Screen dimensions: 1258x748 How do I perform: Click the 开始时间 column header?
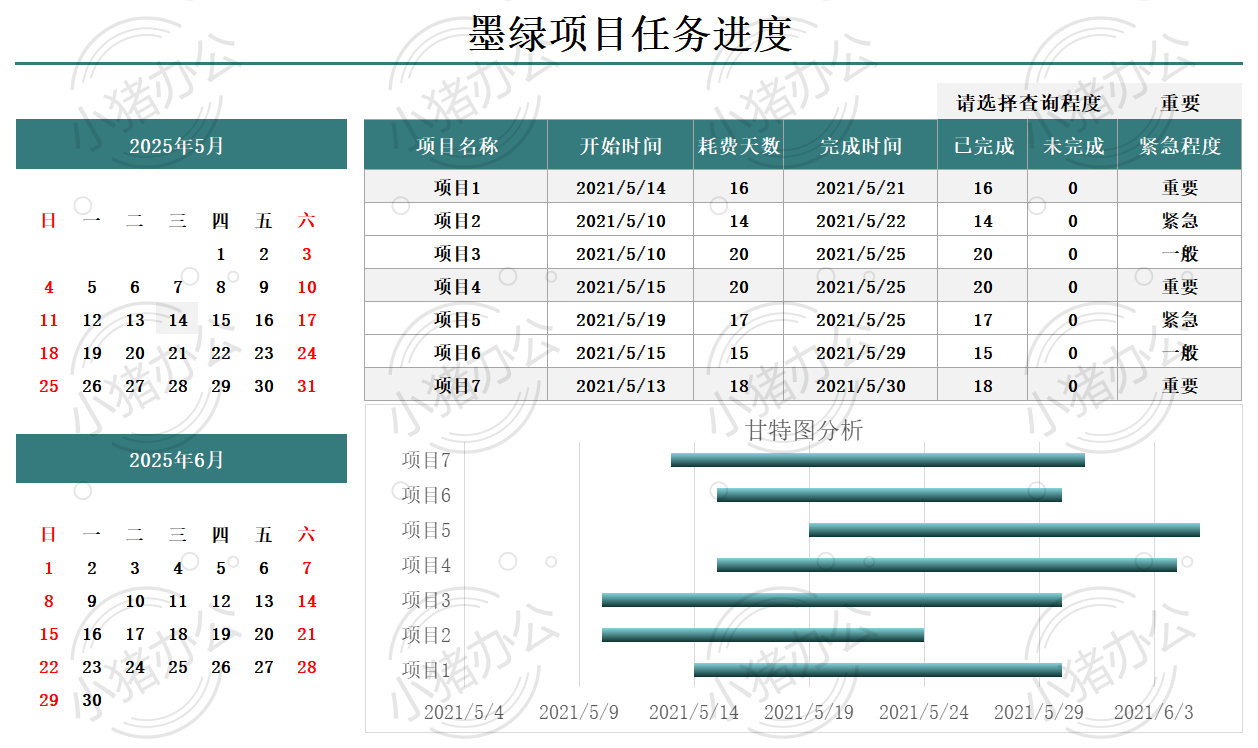click(620, 146)
